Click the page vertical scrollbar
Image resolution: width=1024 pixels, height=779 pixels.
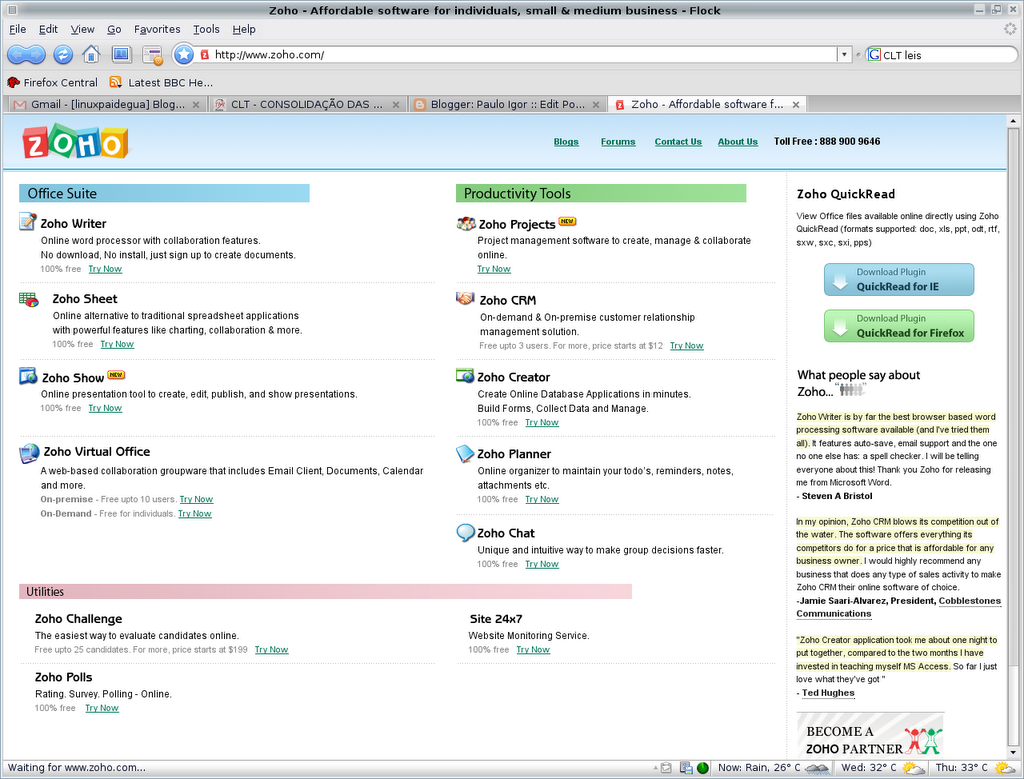[x=1013, y=436]
